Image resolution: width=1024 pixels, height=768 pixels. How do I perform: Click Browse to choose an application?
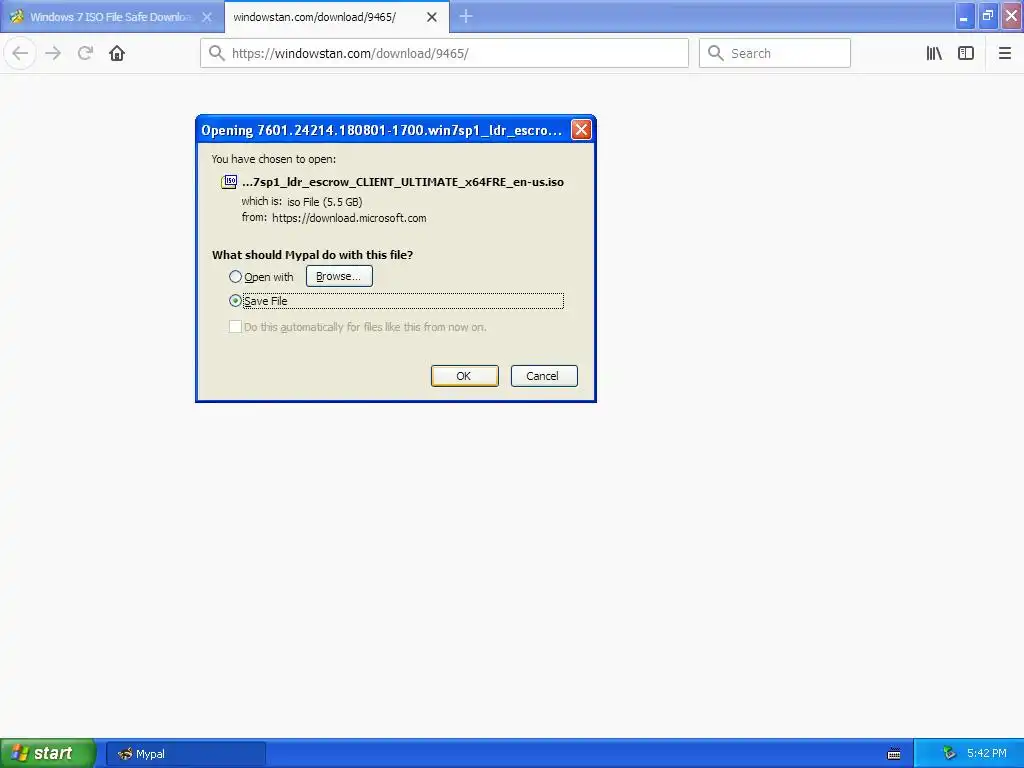[339, 276]
